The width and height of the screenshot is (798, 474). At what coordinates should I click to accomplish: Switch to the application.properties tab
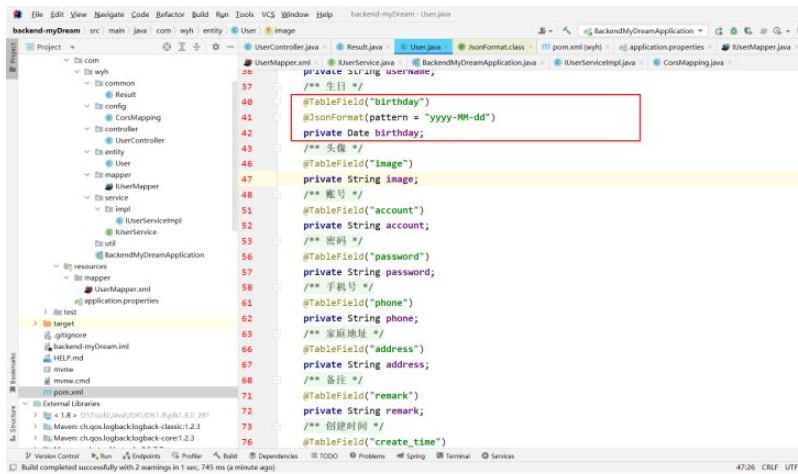coord(666,47)
